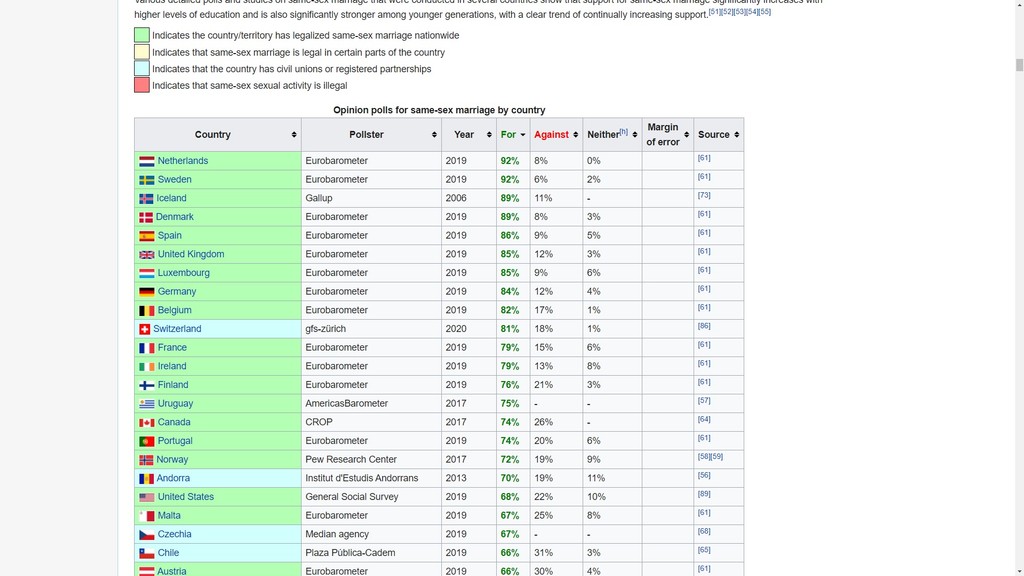This screenshot has width=1024, height=576.
Task: Open citation 73 for Iceland's poll
Action: tap(704, 196)
